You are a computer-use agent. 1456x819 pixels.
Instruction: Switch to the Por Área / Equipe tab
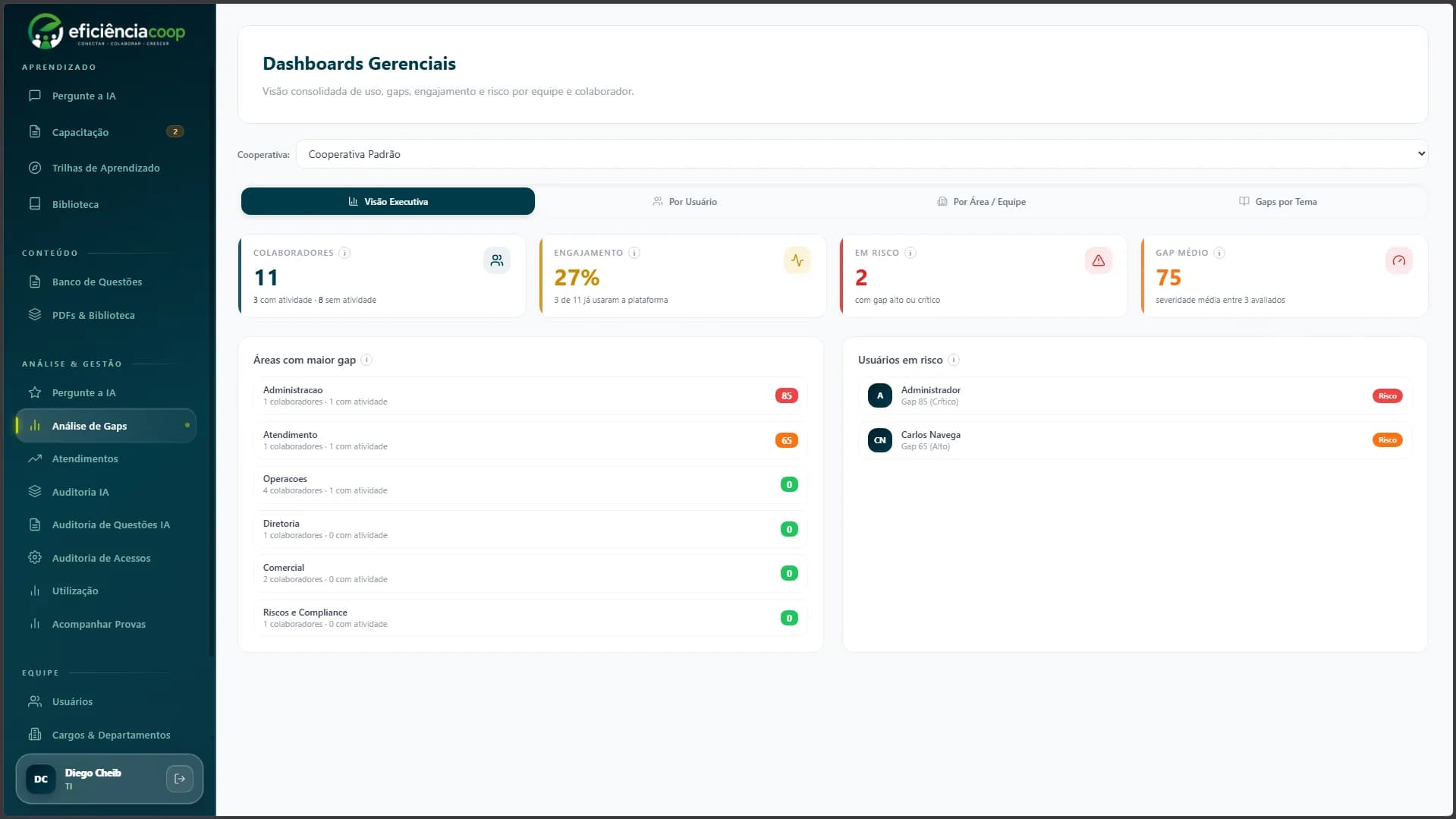pos(981,202)
